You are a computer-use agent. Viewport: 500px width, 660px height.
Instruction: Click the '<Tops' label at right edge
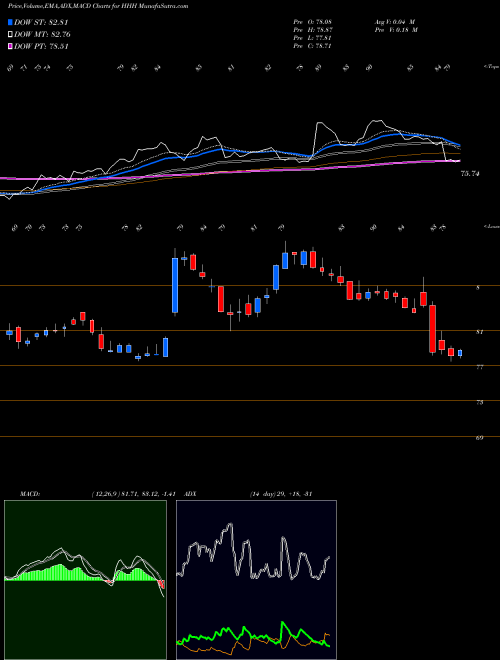491,67
